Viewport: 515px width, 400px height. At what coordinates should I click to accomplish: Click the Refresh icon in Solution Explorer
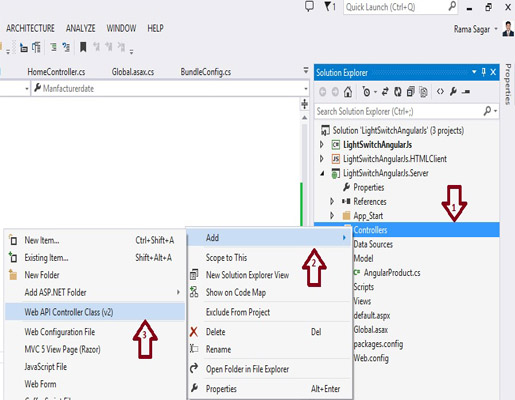tap(398, 91)
